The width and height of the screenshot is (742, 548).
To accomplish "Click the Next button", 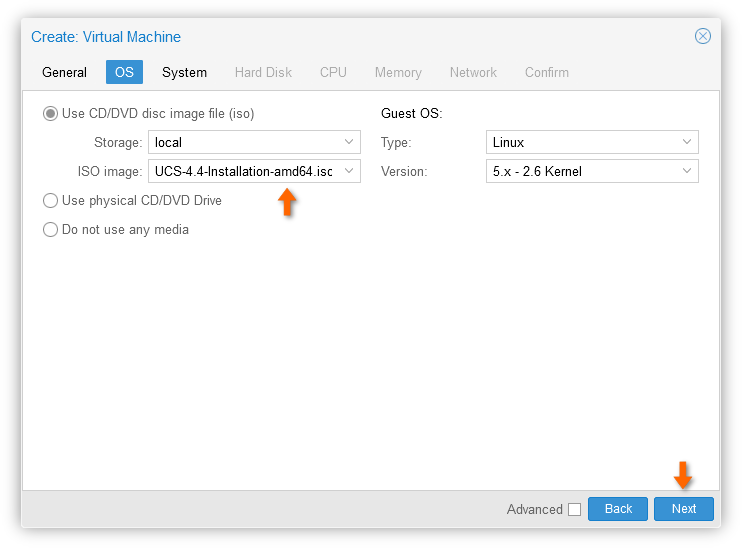I will coord(684,509).
